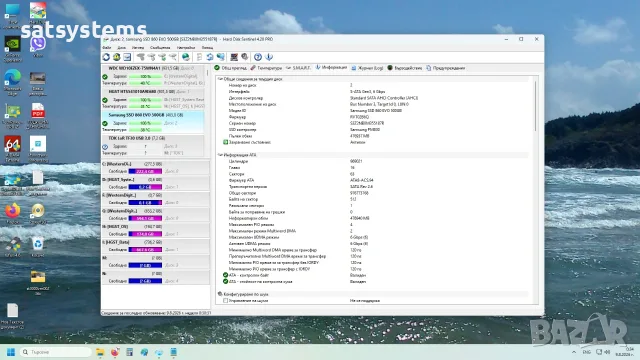640x360 pixels.
Task: Collapse the Общи сведения за текущия диск section
Action: click(x=220, y=79)
